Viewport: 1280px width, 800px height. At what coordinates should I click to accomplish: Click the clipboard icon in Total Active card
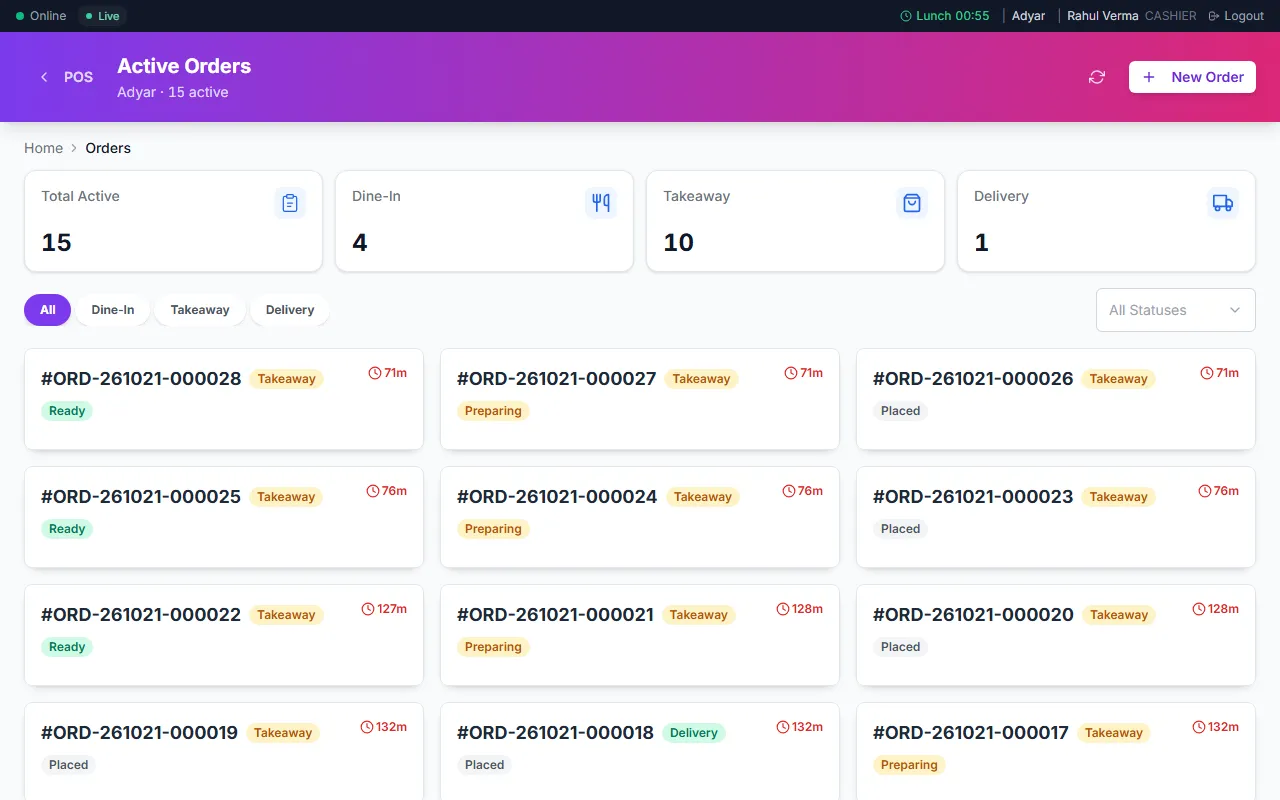click(290, 203)
